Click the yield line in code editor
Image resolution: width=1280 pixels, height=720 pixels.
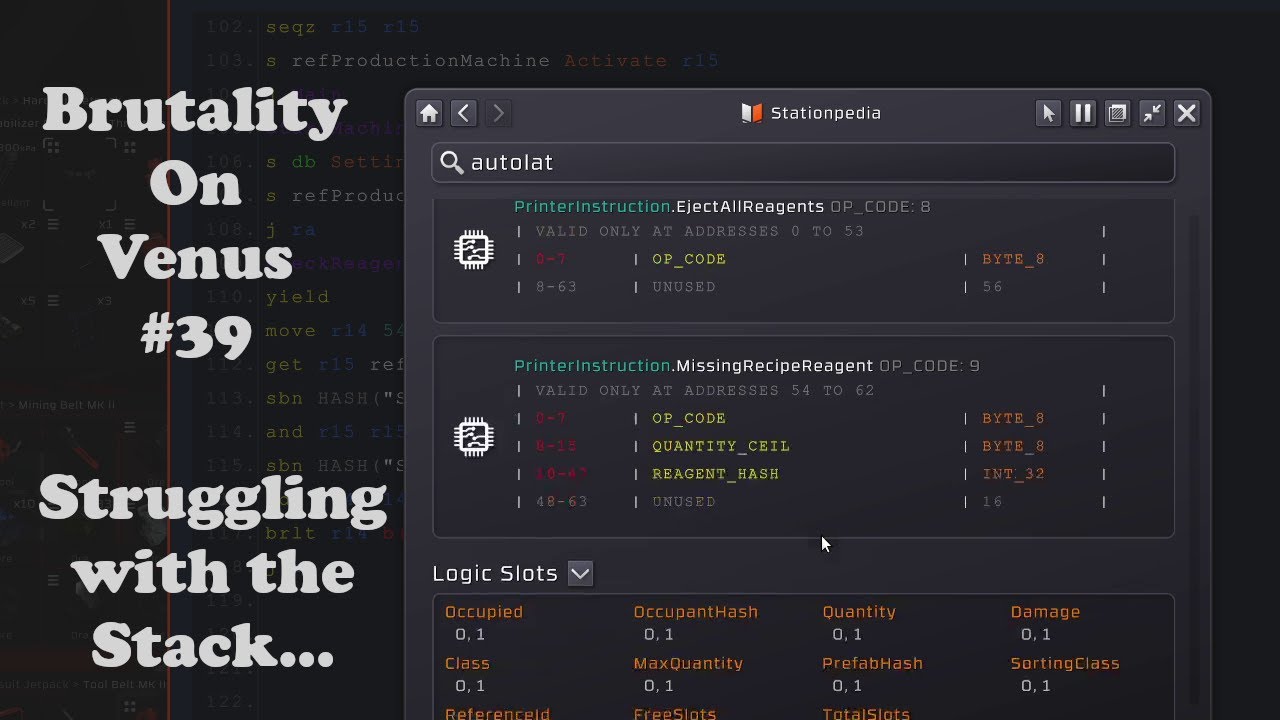(x=297, y=297)
